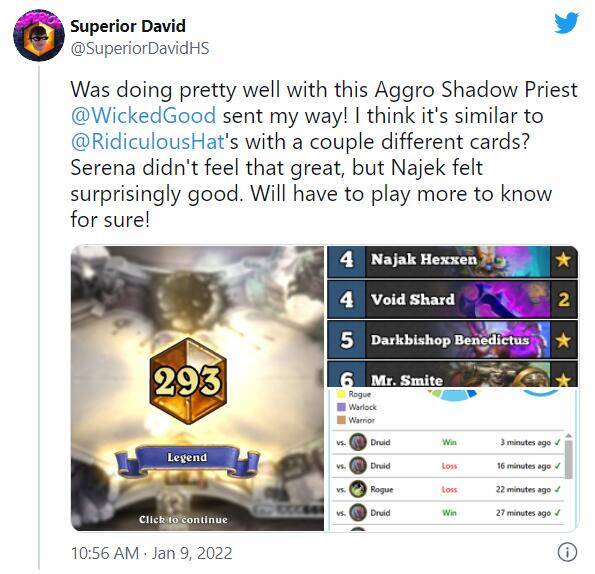Click the Click to continue text
Viewport: 595px width, 574px height.
[183, 519]
